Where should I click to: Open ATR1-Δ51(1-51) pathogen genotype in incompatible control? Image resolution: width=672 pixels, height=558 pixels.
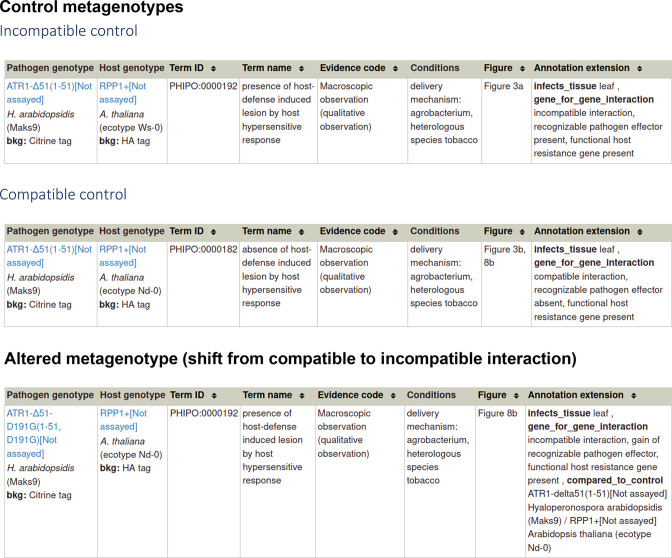pyautogui.click(x=49, y=93)
